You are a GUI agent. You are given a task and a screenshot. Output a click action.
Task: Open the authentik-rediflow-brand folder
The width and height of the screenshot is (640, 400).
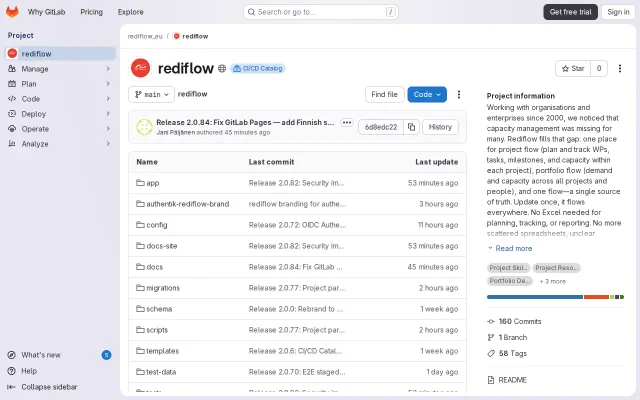(x=187, y=204)
